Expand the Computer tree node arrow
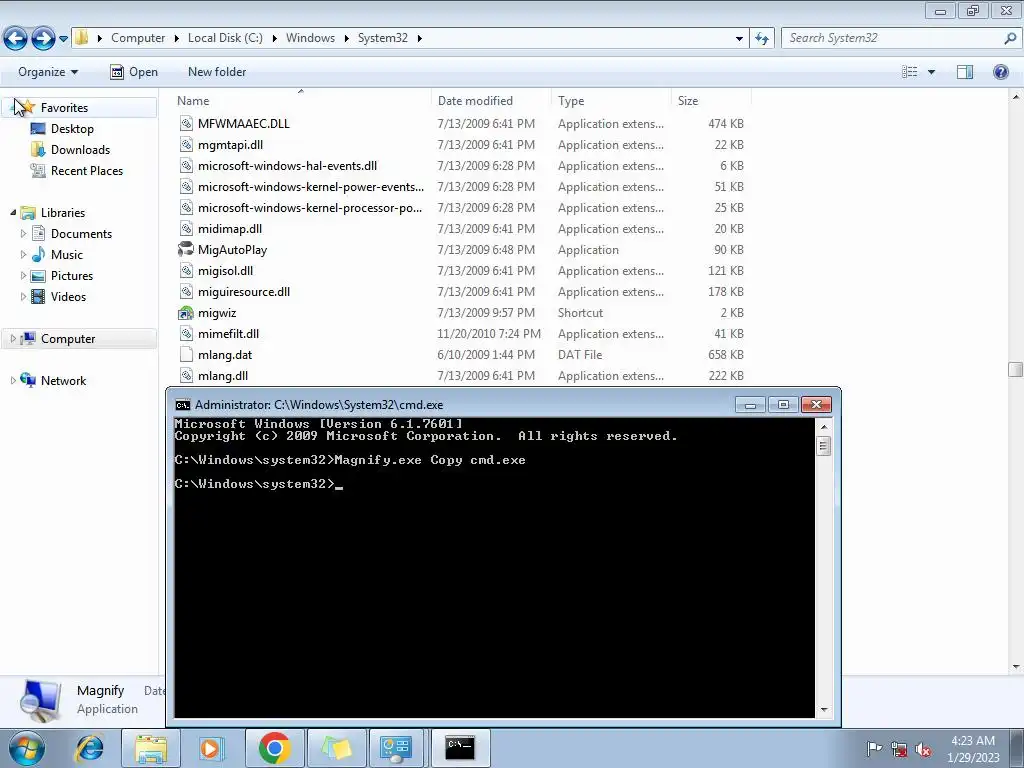1024x768 pixels. (13, 338)
